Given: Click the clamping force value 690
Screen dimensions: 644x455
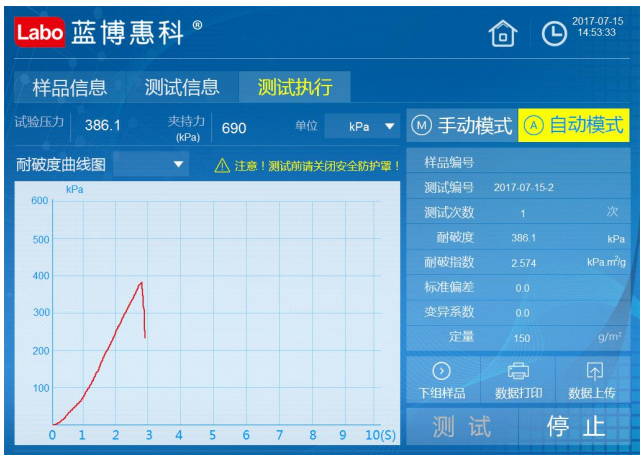Looking at the screenshot, I should click(234, 127).
